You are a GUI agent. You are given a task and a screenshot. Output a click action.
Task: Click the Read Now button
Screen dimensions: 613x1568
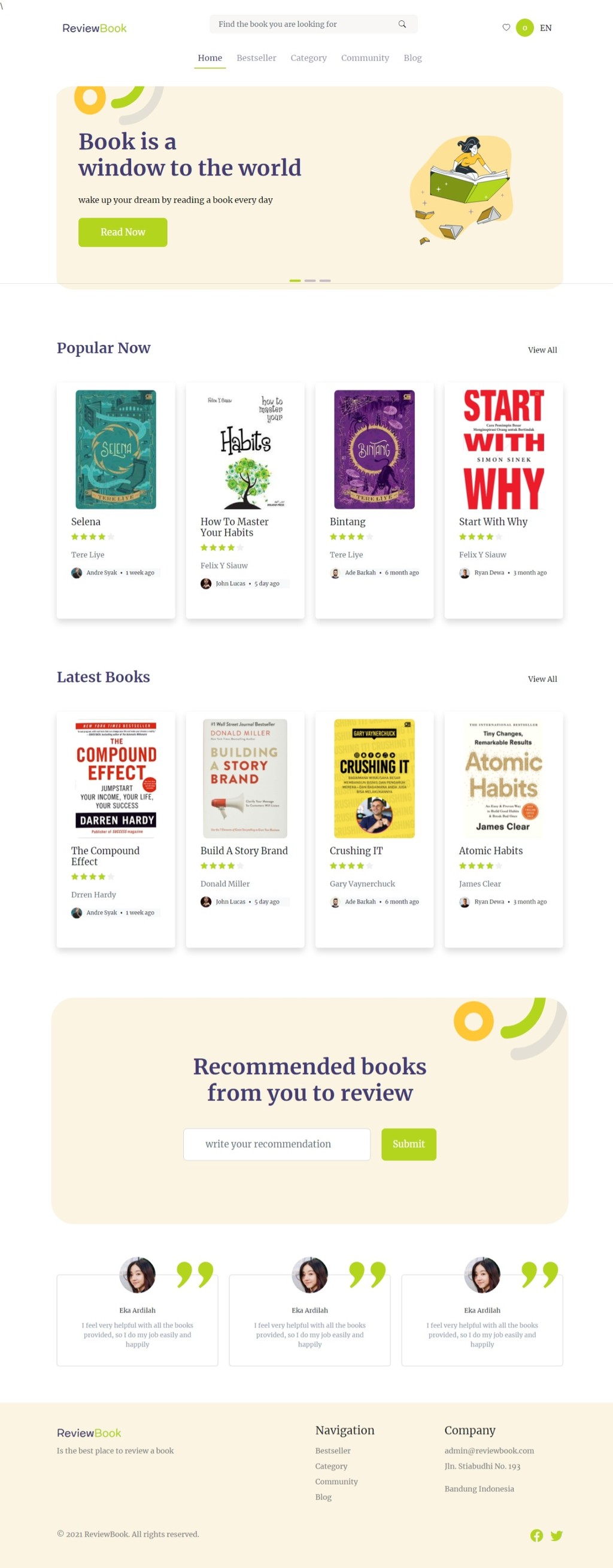[x=123, y=232]
